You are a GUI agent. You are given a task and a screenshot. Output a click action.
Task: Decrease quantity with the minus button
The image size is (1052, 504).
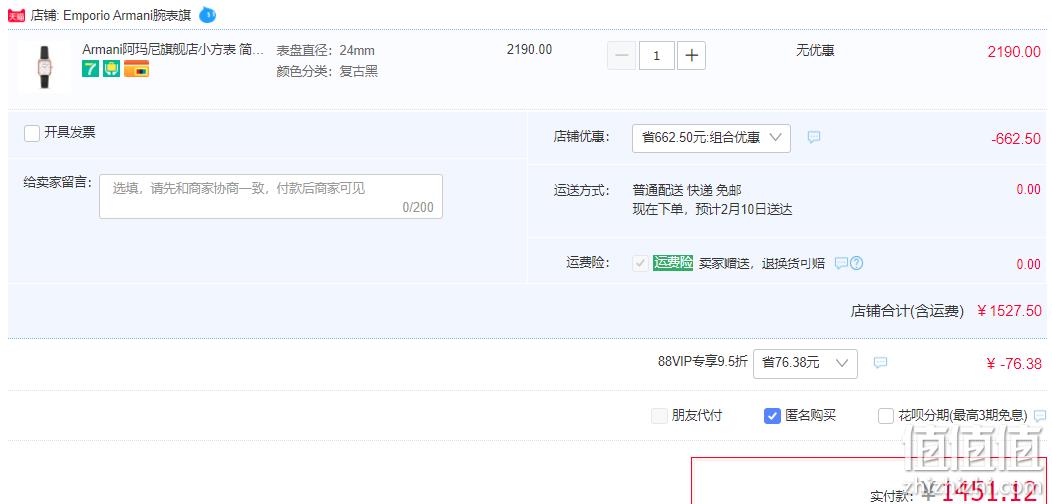(x=621, y=56)
